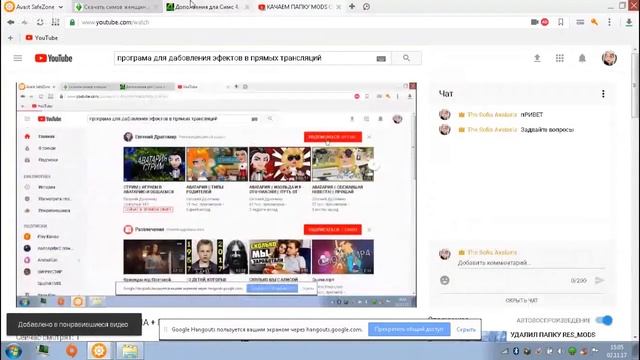Screen dimensions: 640x360
Task: Click the streamed video player area
Action: coord(216,195)
